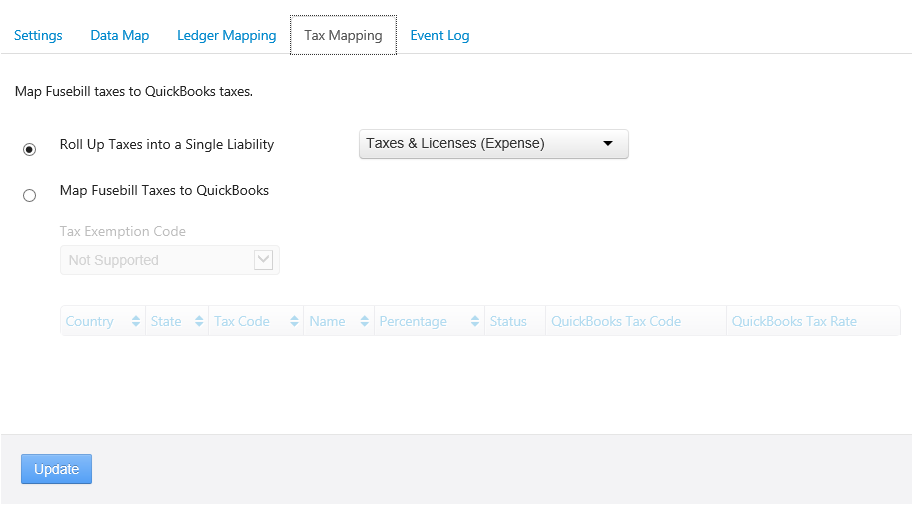Click 'Map Fusebill taxes to QuickBooks taxes.' text
Image resolution: width=912 pixels, height=509 pixels.
coord(134,92)
